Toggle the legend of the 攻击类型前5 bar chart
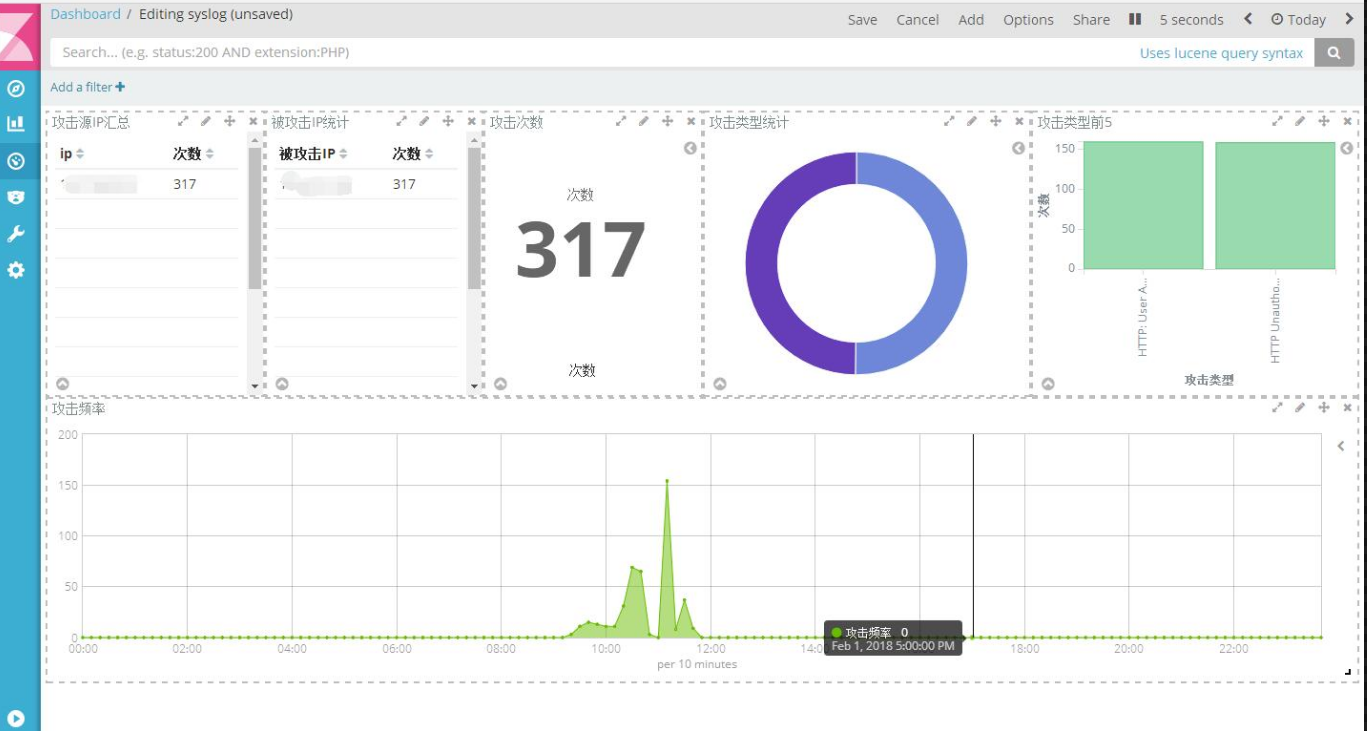 tap(1346, 148)
